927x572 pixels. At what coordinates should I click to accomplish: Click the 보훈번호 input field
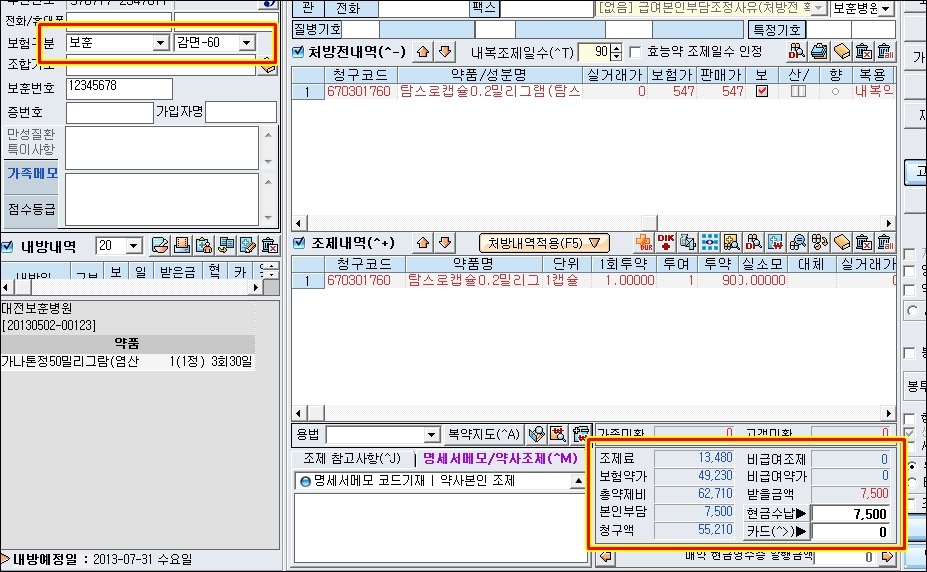pyautogui.click(x=110, y=86)
